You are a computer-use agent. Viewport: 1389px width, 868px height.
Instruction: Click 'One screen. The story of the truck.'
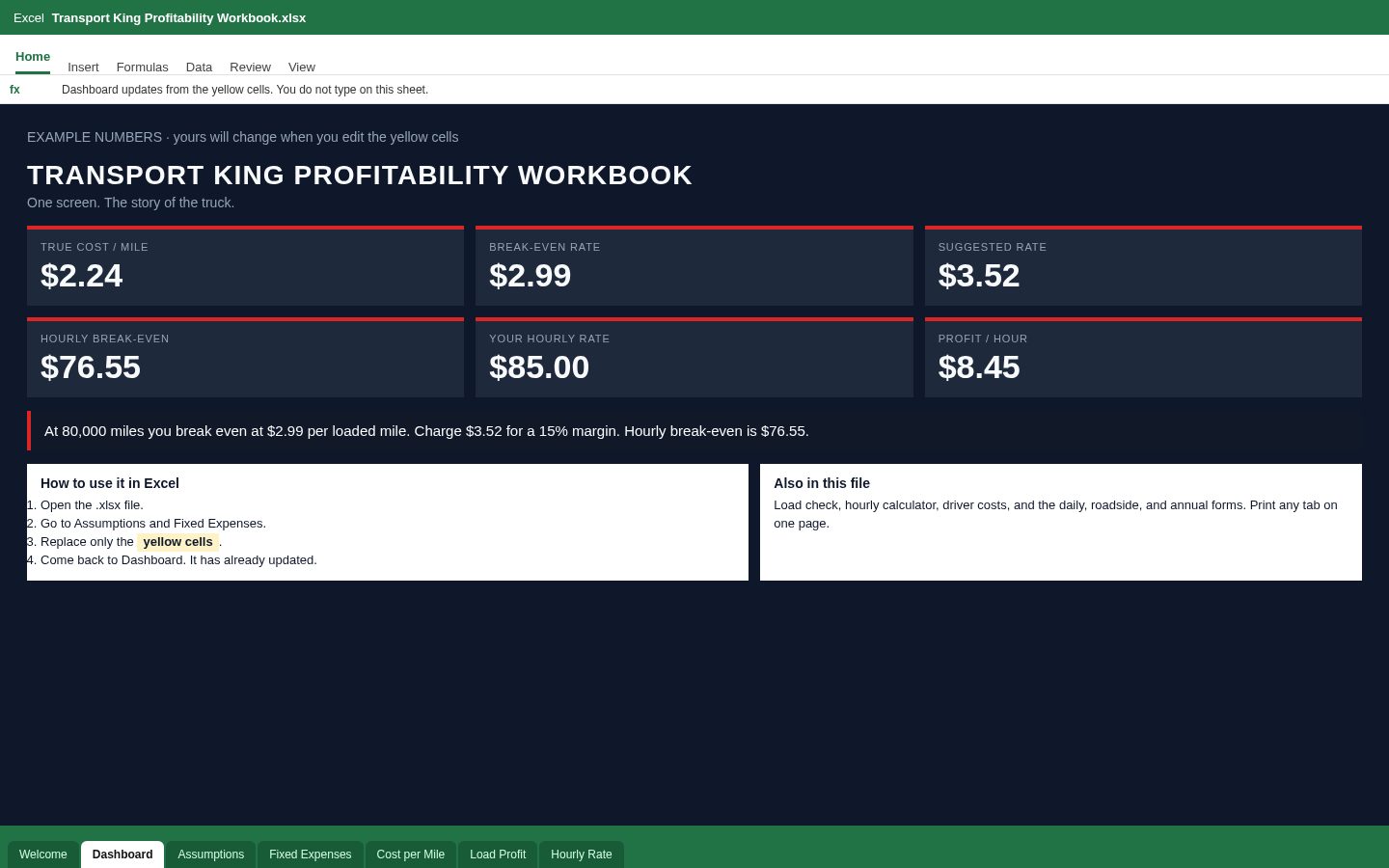coord(131,203)
